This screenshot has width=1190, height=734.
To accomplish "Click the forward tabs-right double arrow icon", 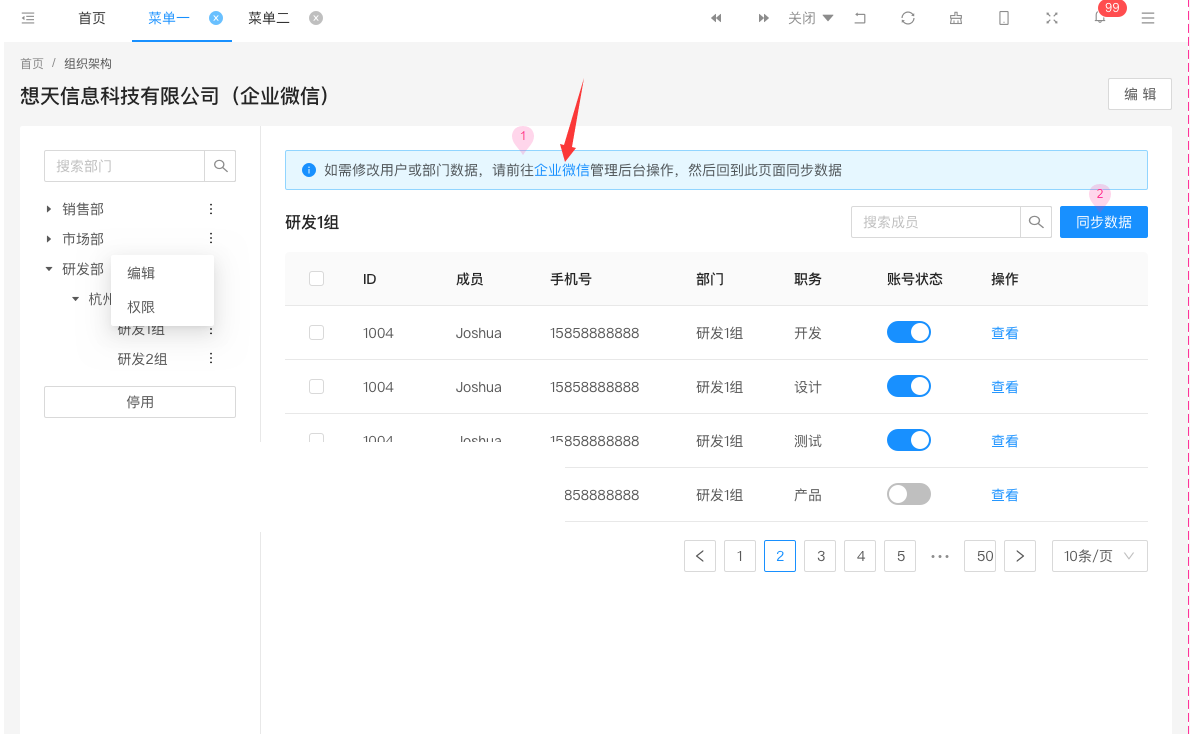I will (763, 18).
